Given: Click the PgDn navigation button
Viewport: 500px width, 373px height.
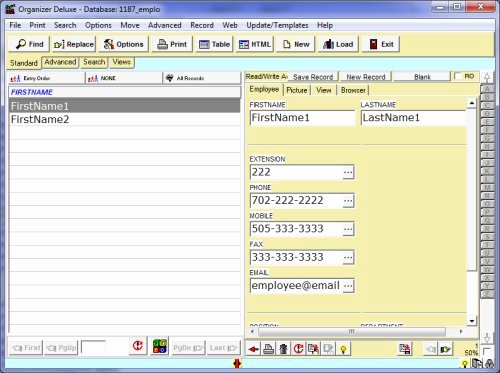Looking at the screenshot, I should pos(188,348).
